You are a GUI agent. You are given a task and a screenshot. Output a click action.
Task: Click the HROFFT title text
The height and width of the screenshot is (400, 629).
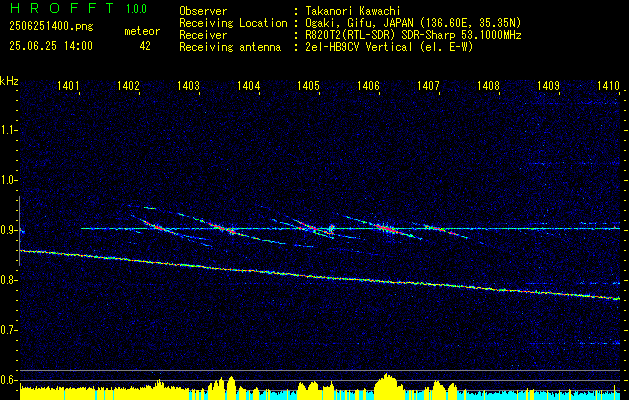tap(62, 8)
